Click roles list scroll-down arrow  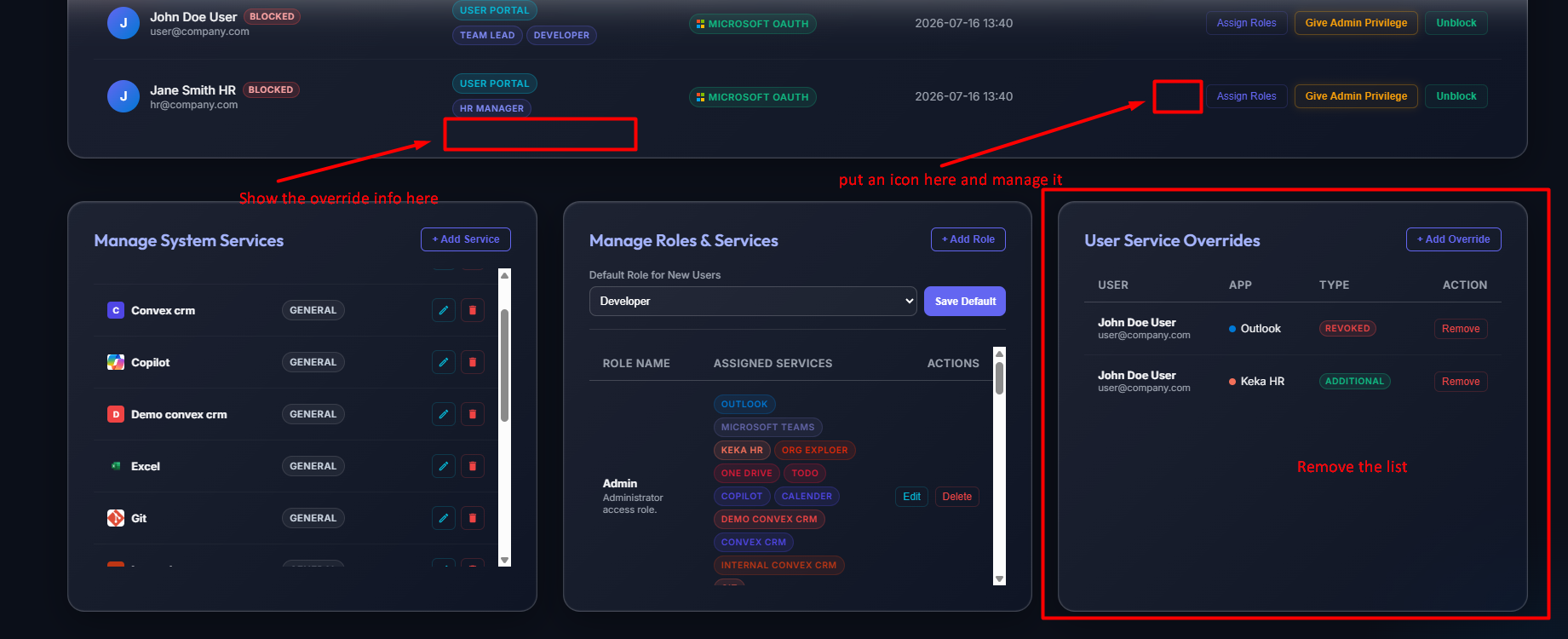(1000, 579)
